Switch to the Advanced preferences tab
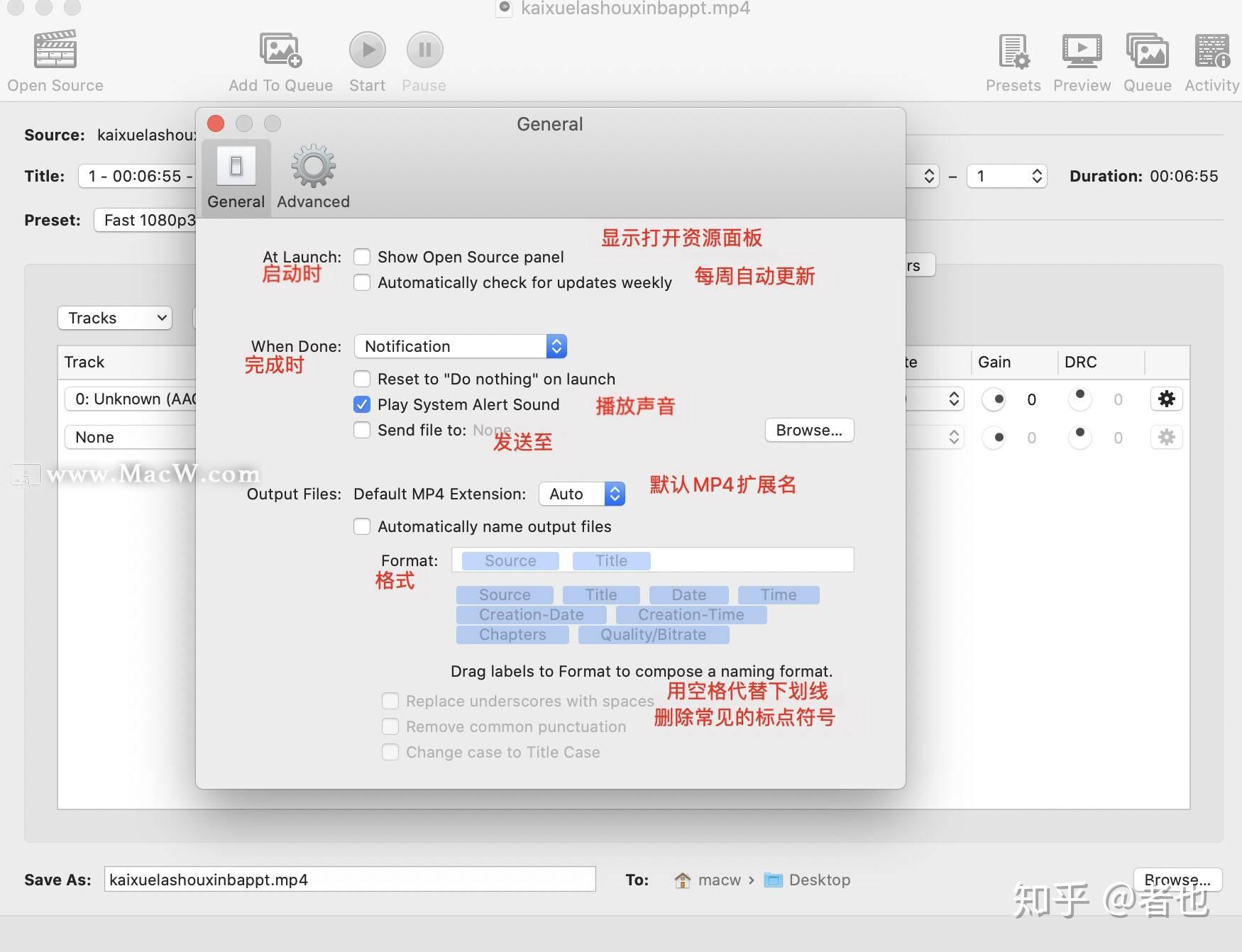This screenshot has height=952, width=1242. coord(313,177)
